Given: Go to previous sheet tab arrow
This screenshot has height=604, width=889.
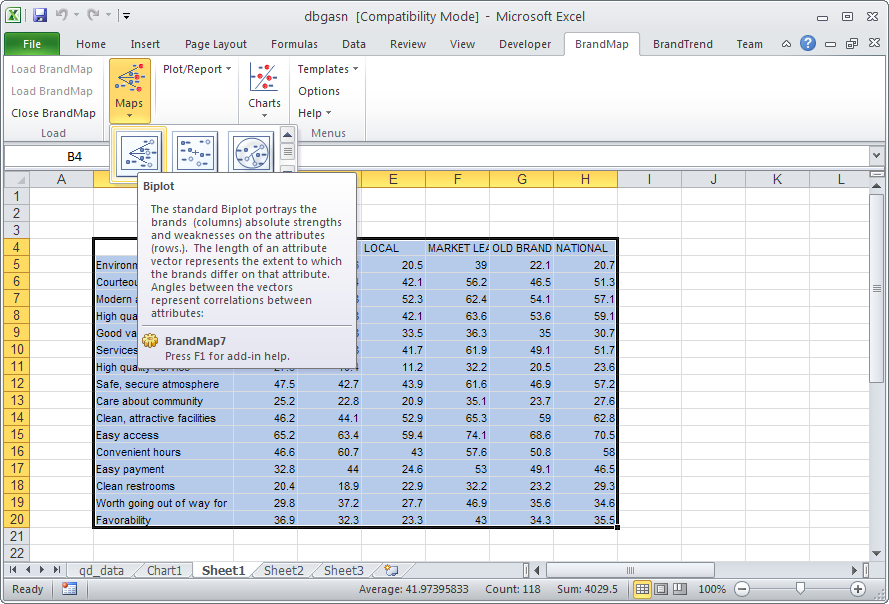Looking at the screenshot, I should (x=27, y=569).
